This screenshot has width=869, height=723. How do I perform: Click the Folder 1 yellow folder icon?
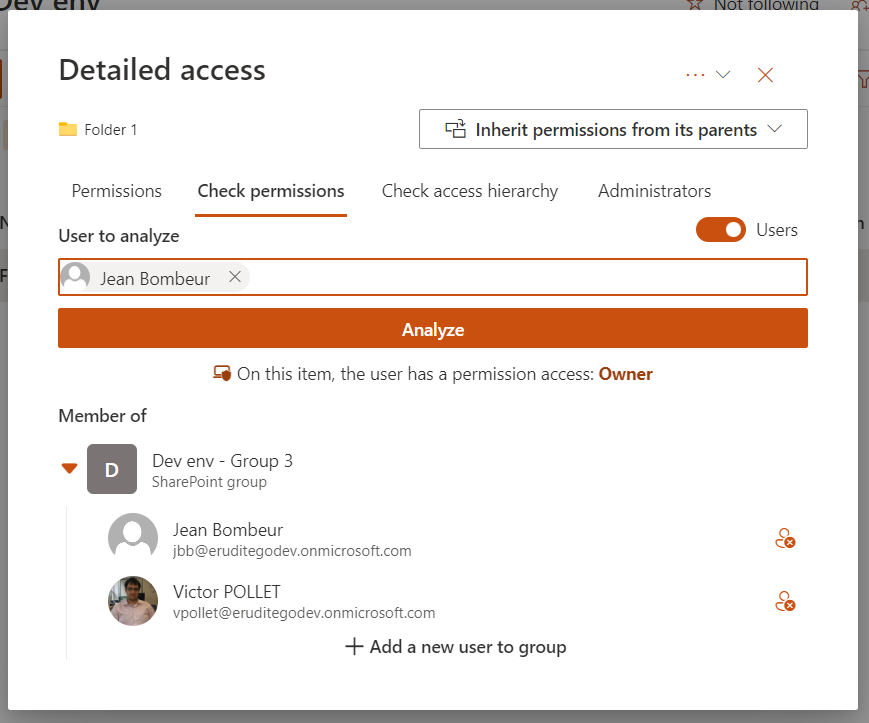[x=67, y=128]
